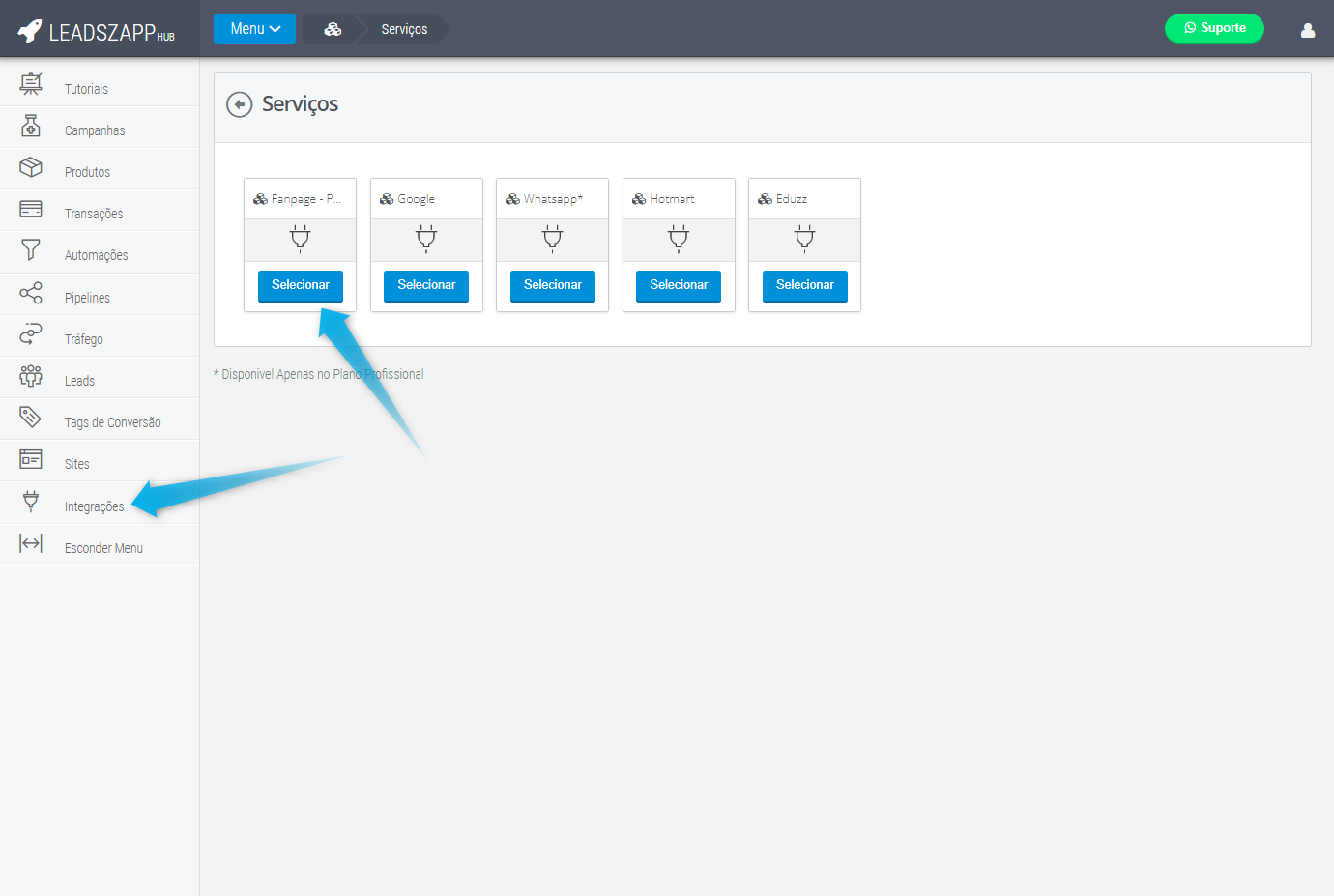Select the Automações funnel icon
The width and height of the screenshot is (1334, 896).
pos(31,250)
